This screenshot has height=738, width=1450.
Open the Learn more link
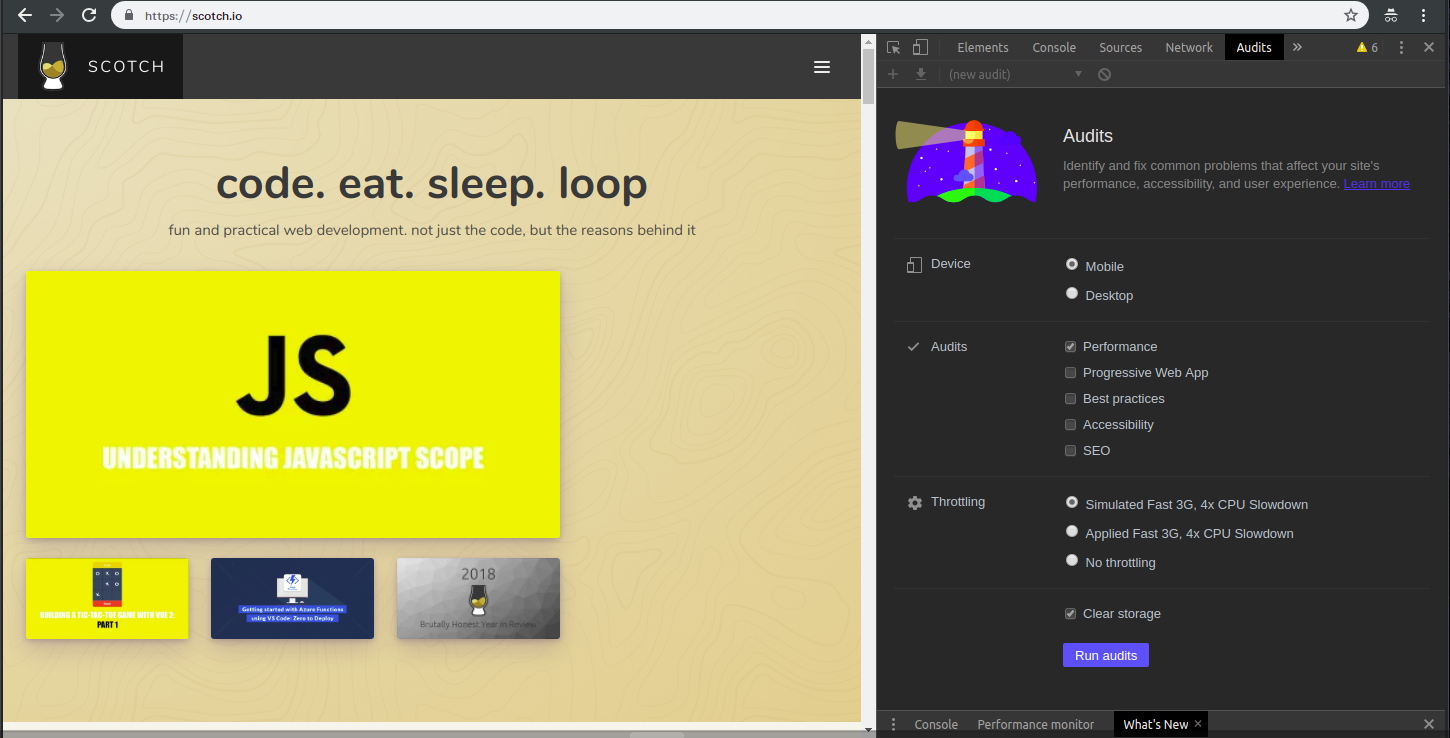pyautogui.click(x=1376, y=184)
